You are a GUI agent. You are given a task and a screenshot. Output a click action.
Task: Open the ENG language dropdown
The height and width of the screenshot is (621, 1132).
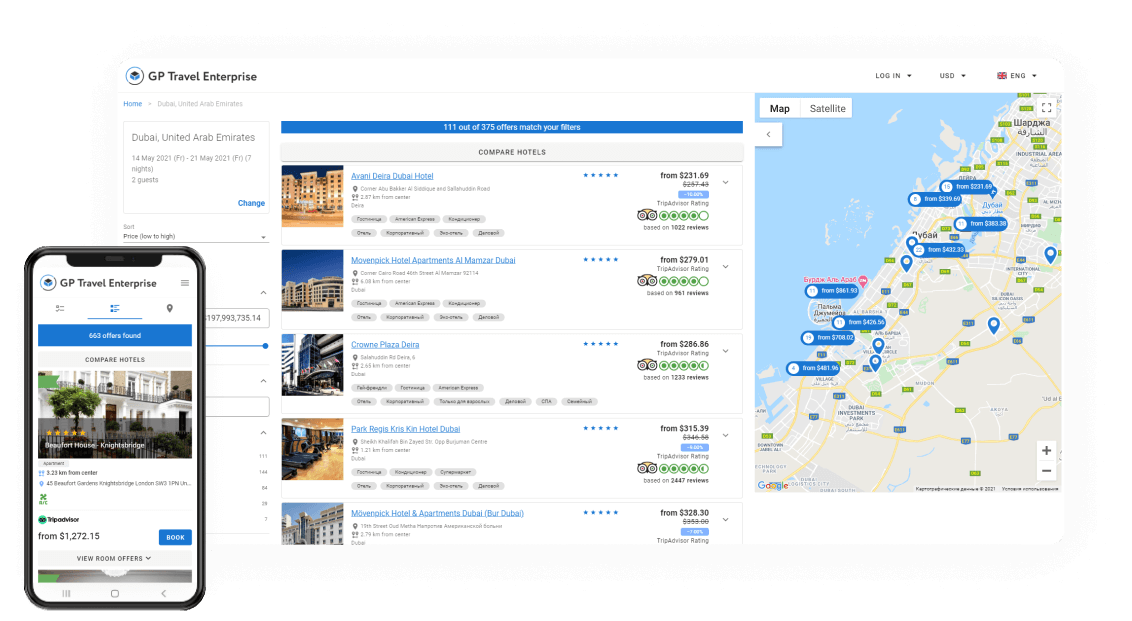pos(1016,76)
